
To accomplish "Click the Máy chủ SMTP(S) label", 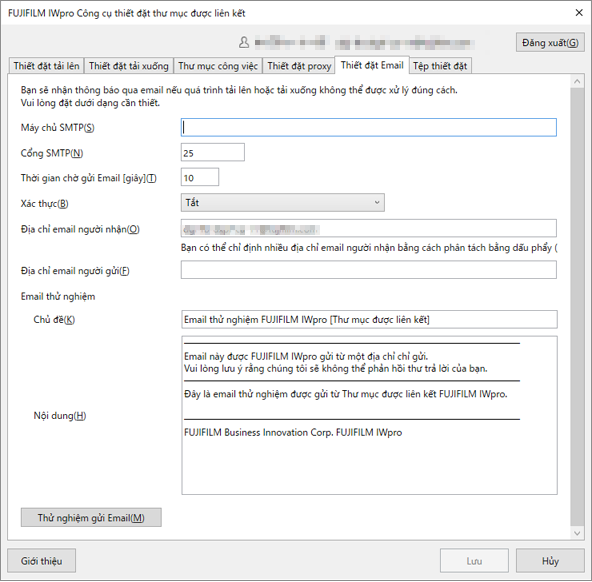I will pyautogui.click(x=57, y=128).
